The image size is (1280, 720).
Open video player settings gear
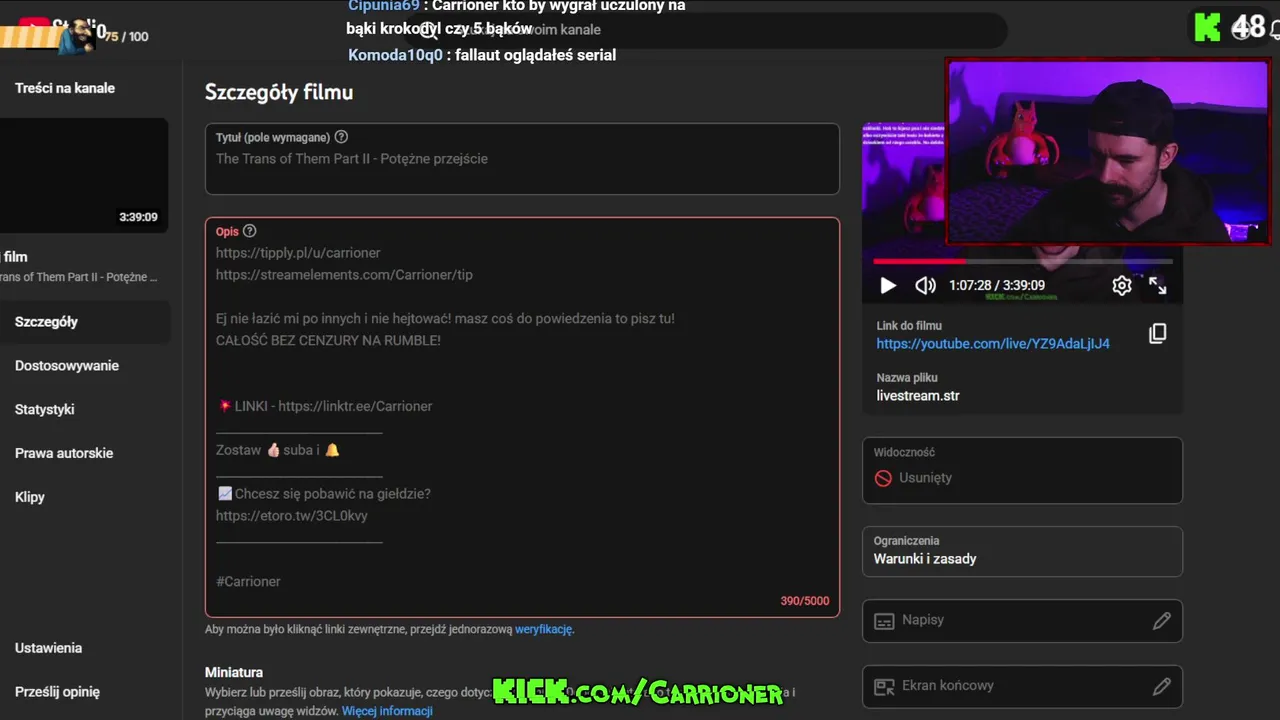[x=1122, y=286]
